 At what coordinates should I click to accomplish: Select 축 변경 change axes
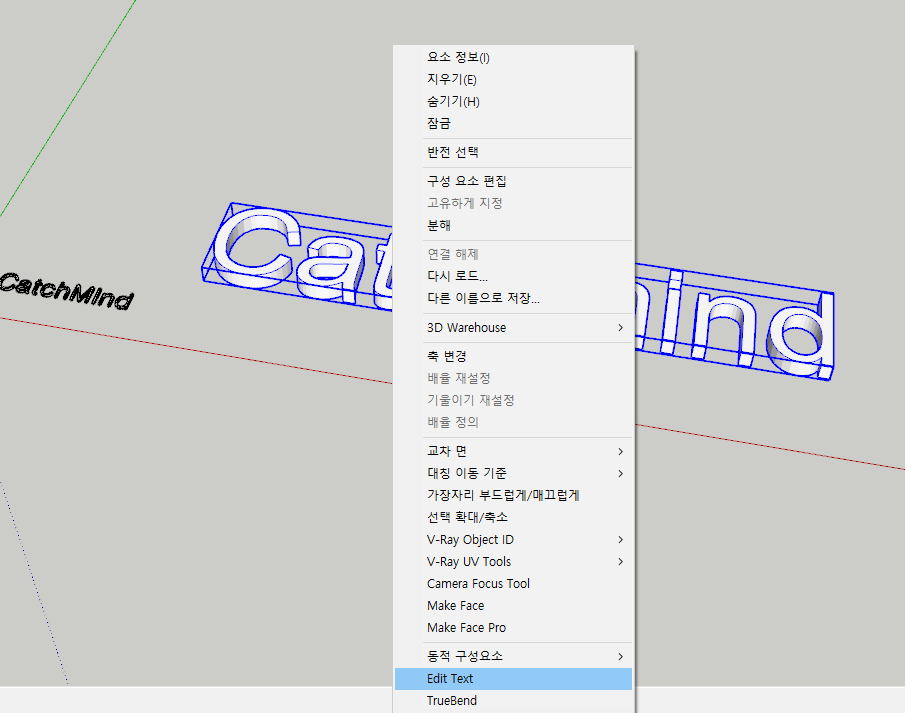point(513,356)
